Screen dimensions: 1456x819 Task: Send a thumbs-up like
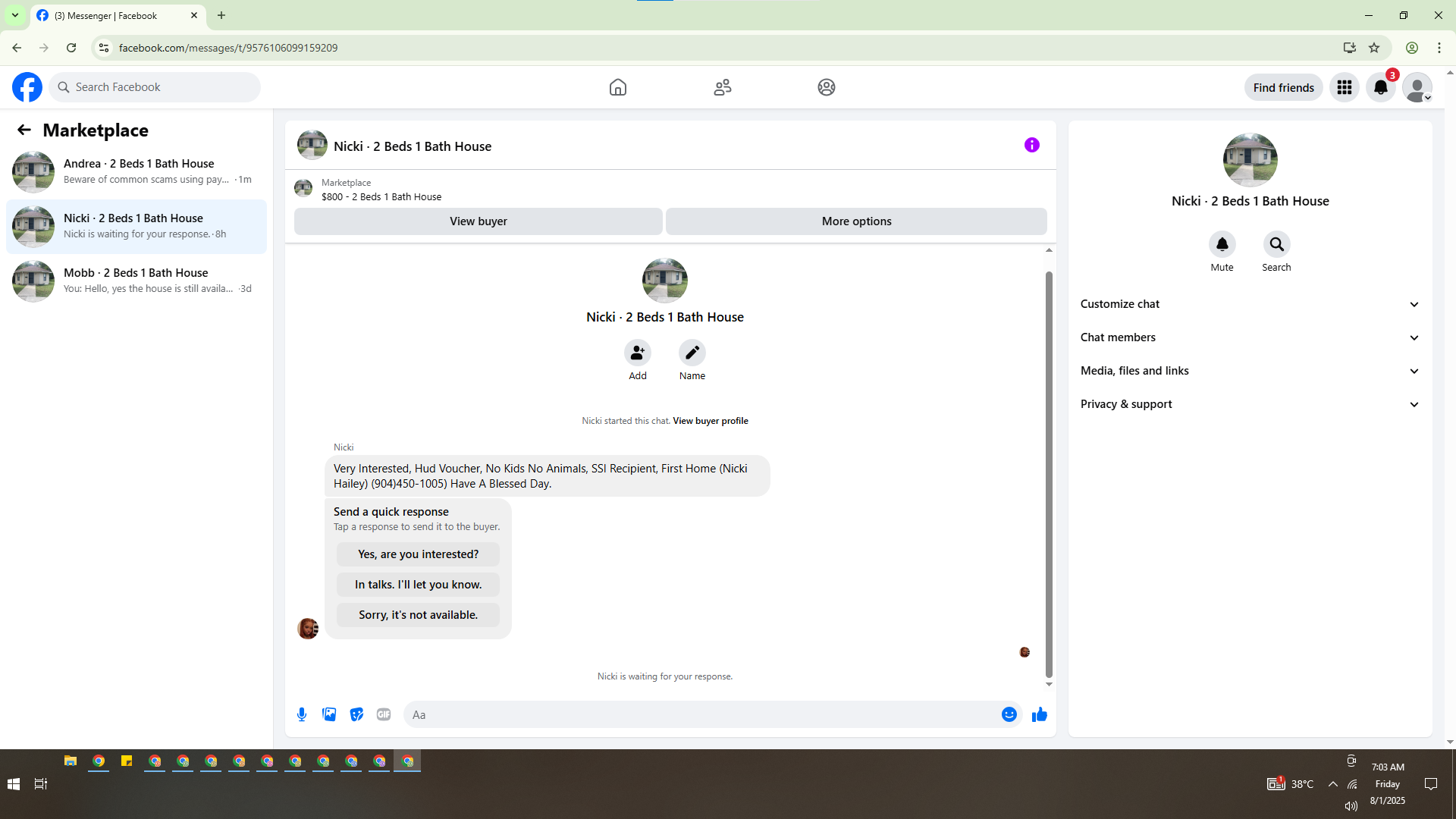point(1039,714)
